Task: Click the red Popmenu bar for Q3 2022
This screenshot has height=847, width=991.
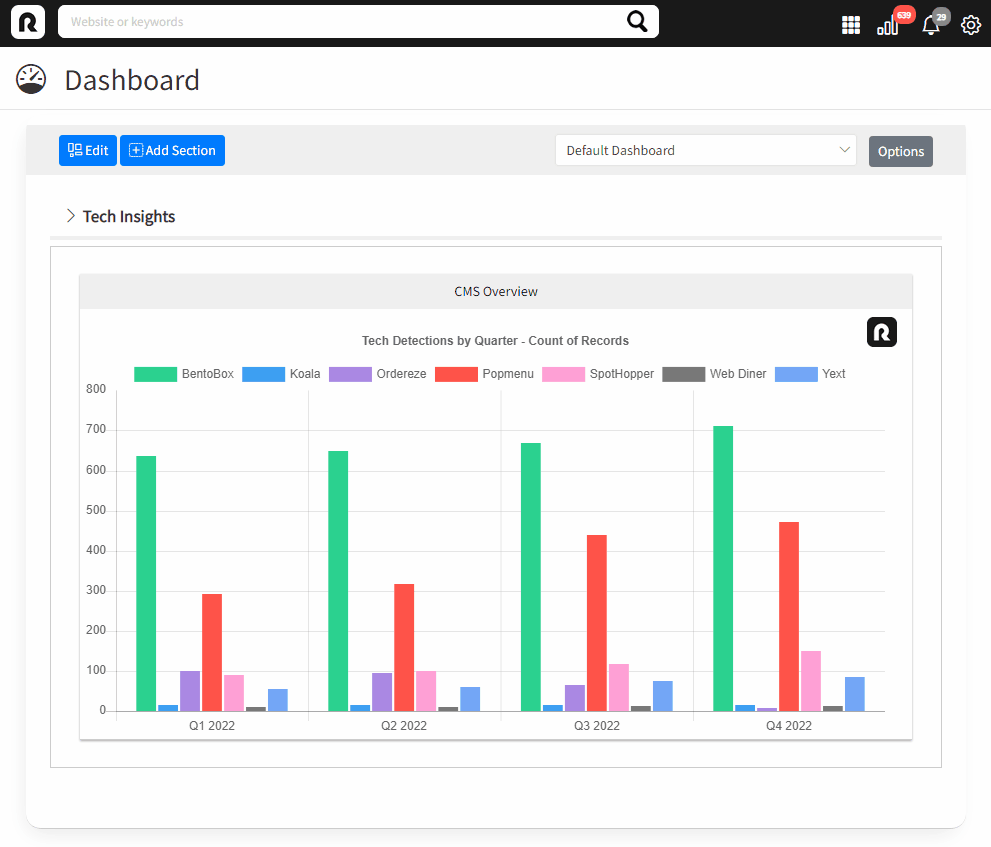Action: (597, 623)
